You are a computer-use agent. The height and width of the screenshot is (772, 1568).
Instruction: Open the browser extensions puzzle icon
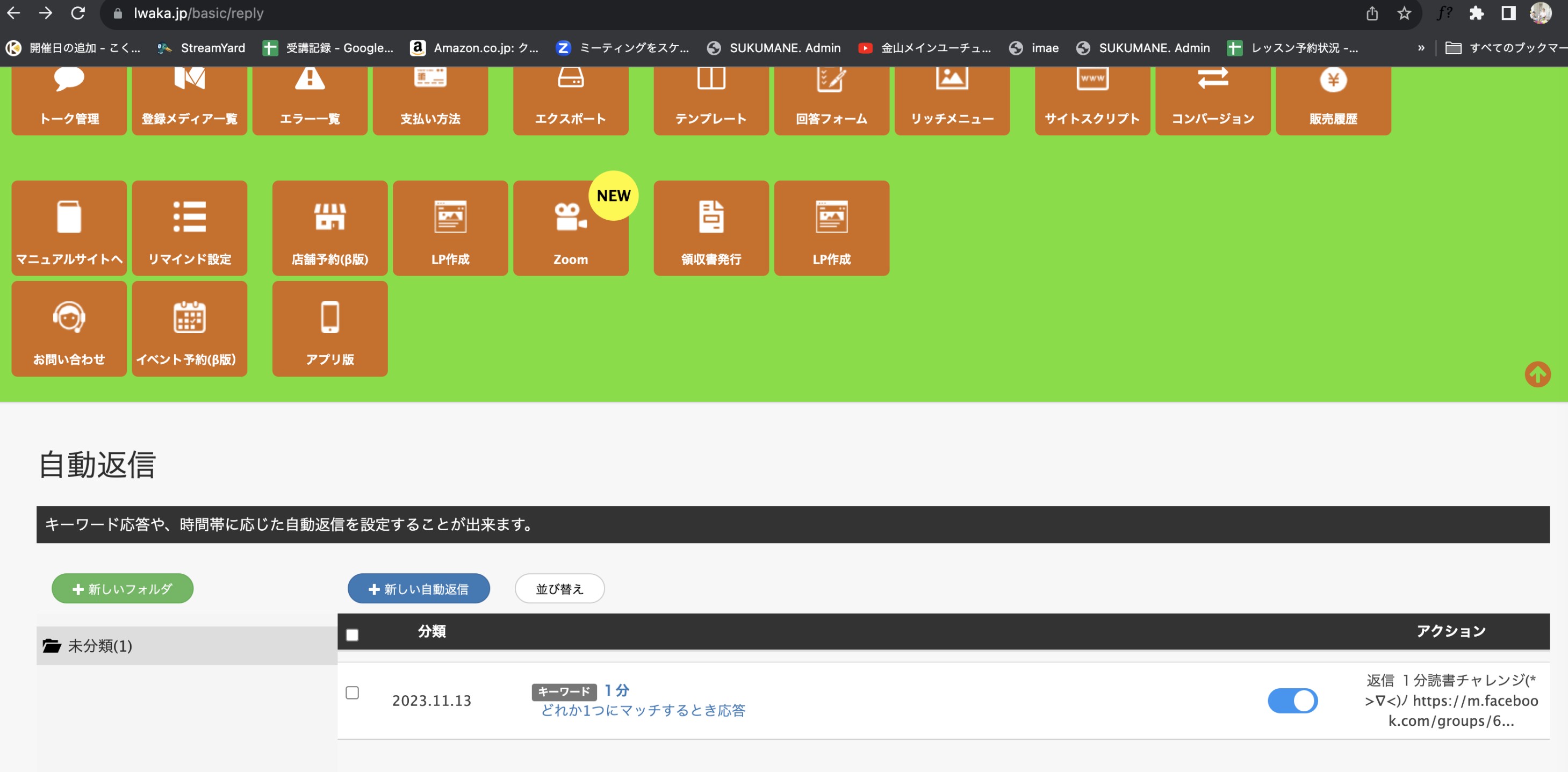1477,13
